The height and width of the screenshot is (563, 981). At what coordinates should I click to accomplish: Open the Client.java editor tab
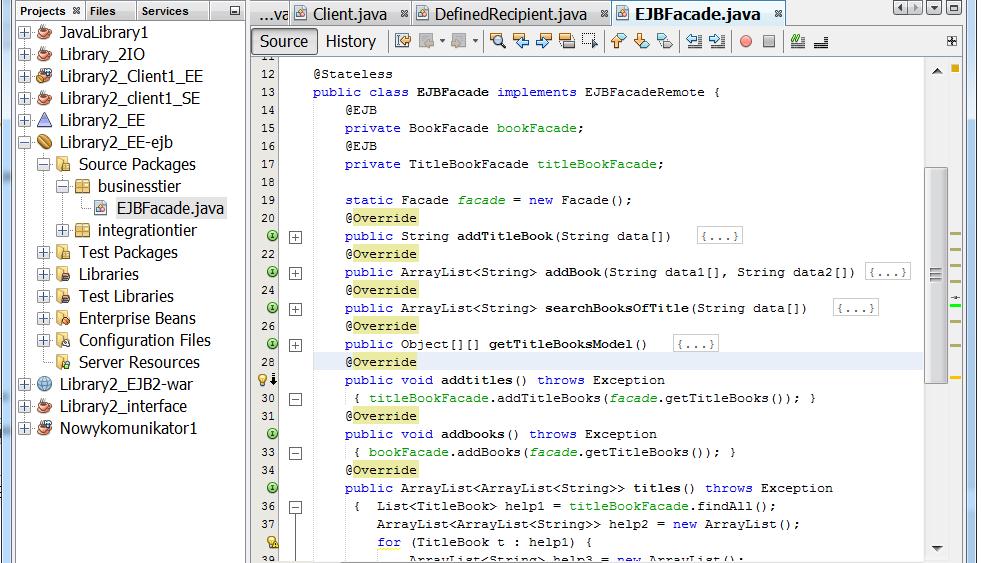click(350, 14)
